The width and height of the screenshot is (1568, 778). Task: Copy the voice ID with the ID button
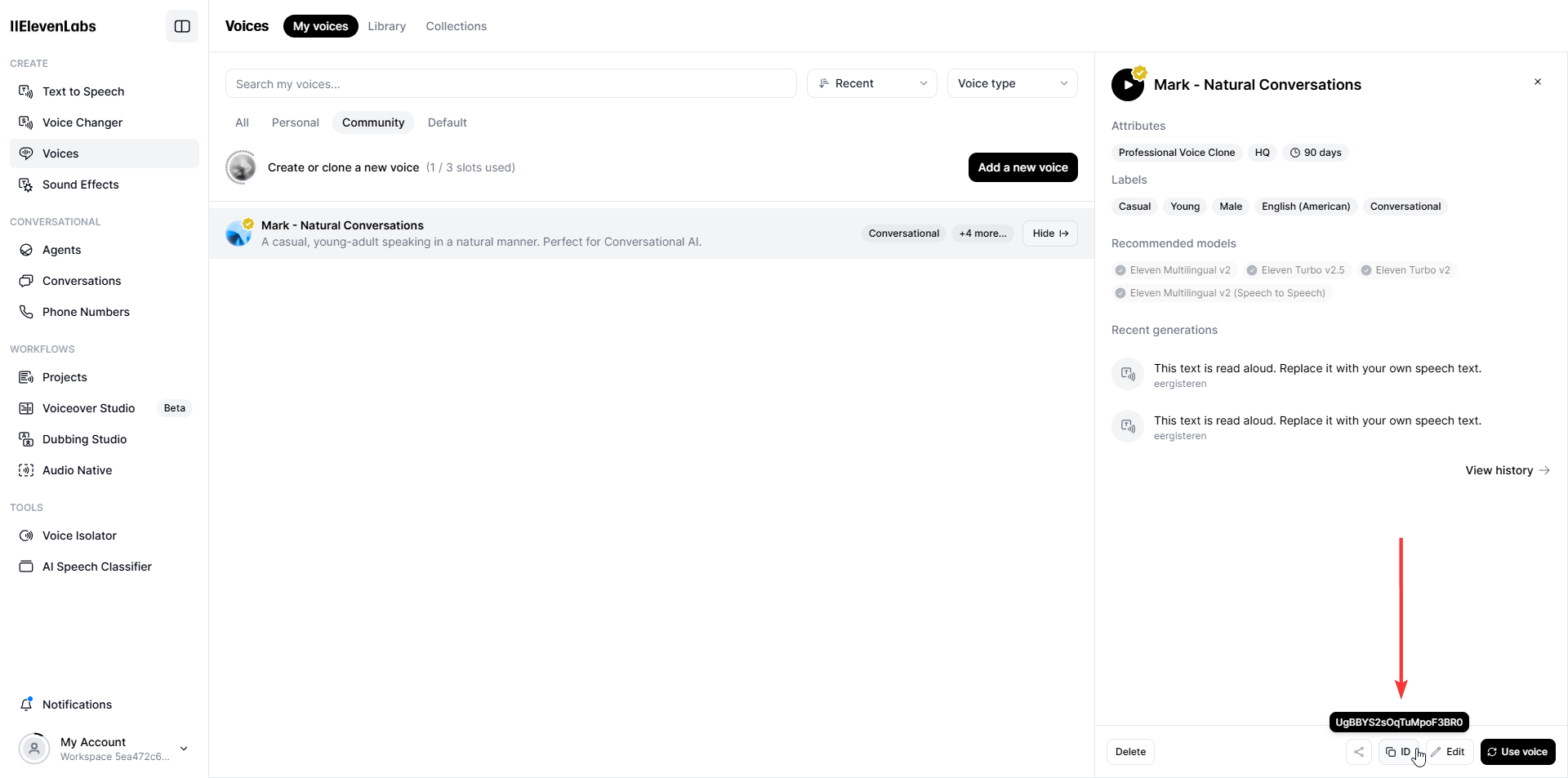1398,752
